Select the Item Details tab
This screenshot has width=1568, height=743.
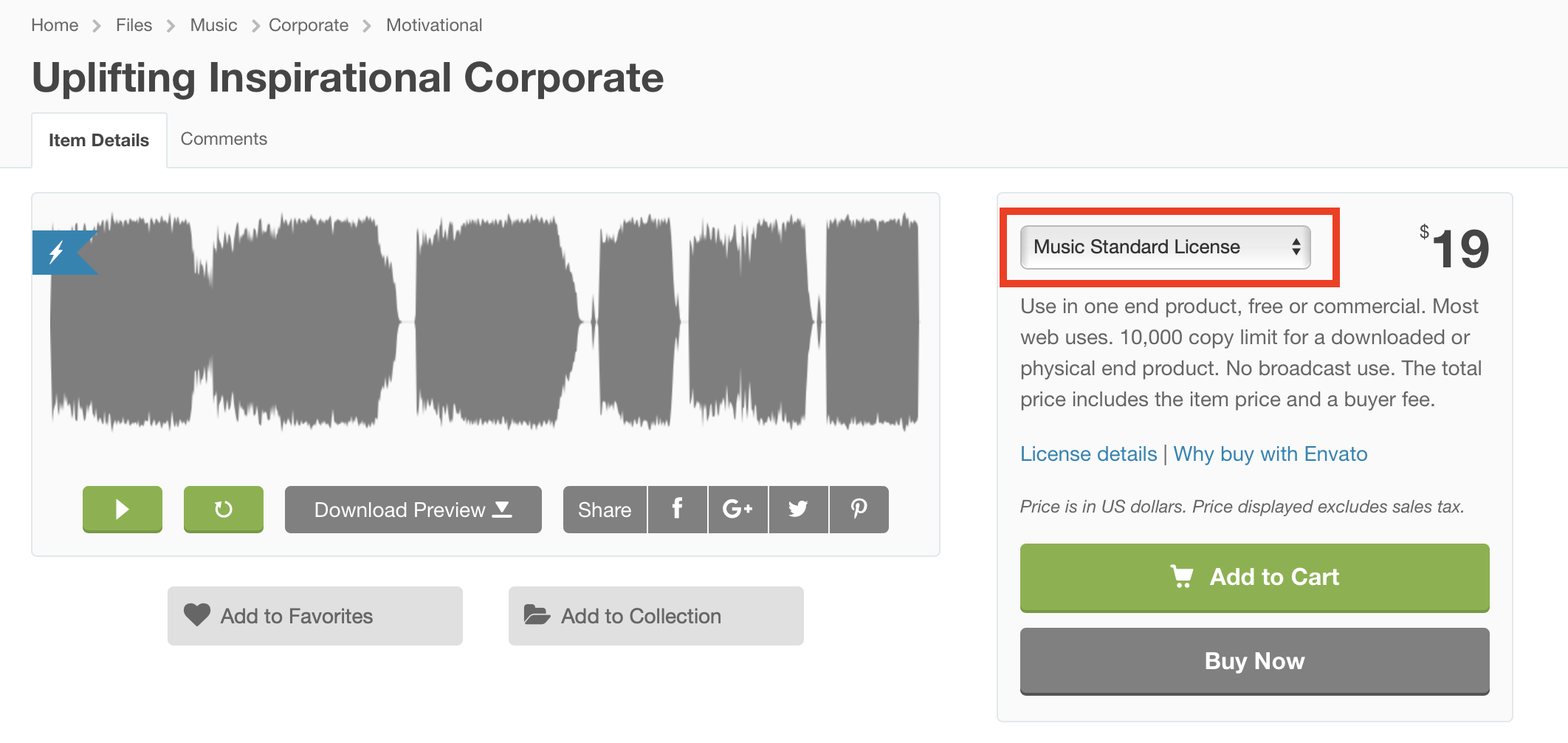[x=99, y=140]
